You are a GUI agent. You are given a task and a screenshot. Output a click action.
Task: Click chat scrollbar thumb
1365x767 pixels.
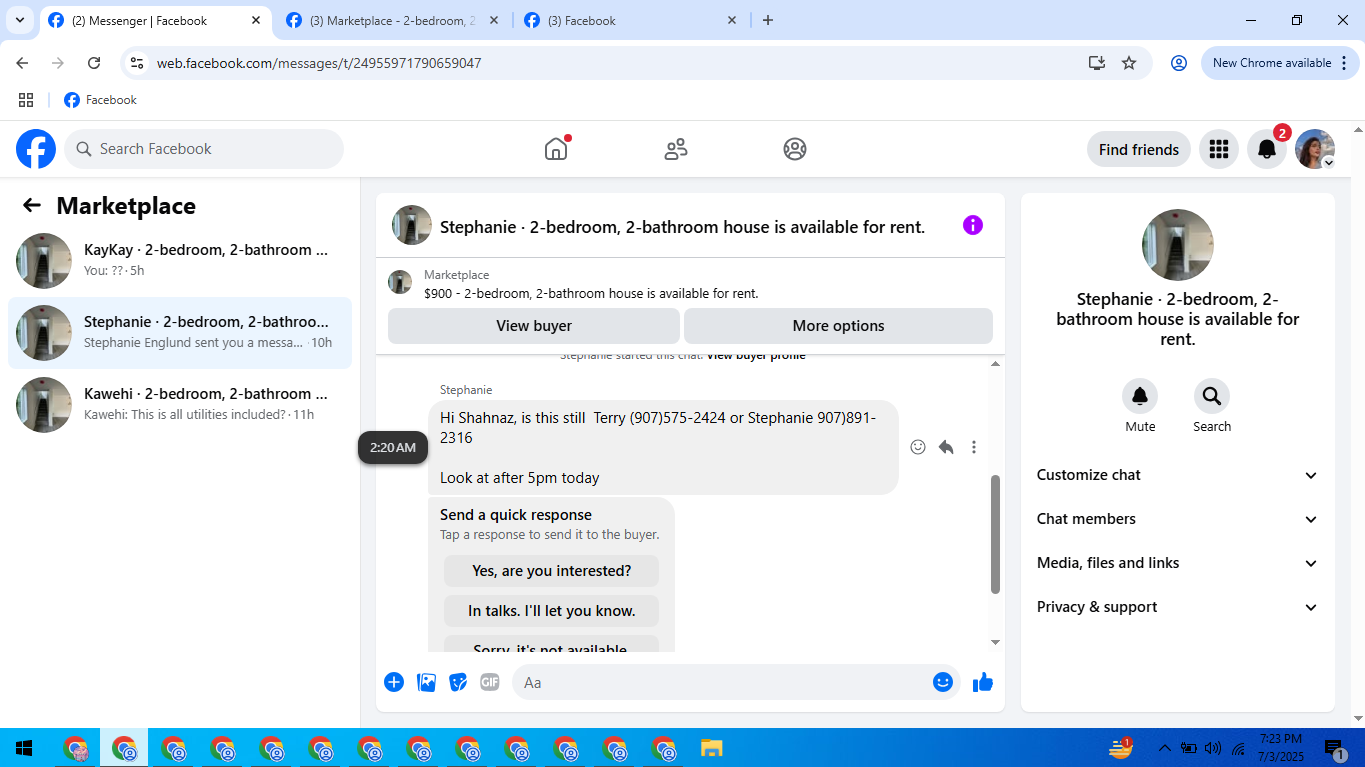[995, 534]
